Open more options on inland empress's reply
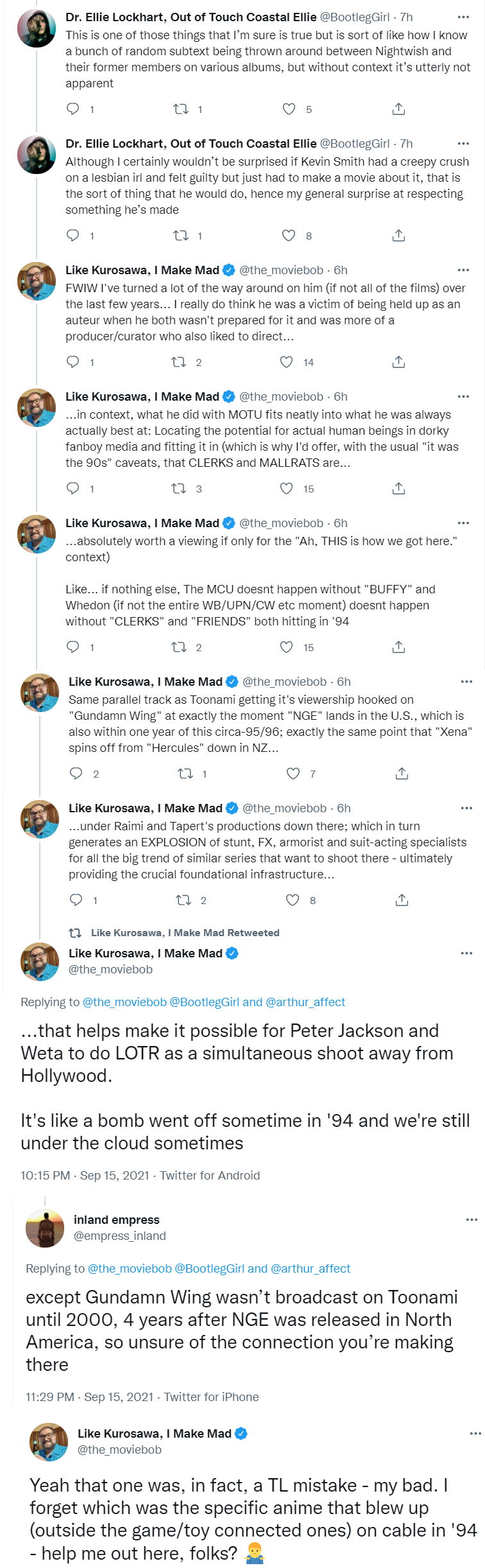485x1568 pixels. pos(472,1219)
